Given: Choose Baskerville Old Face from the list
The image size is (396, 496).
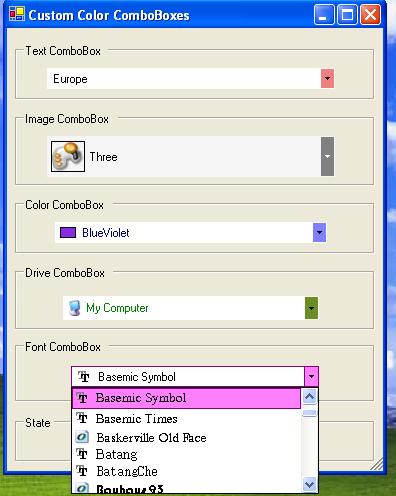Looking at the screenshot, I should pyautogui.click(x=186, y=437).
